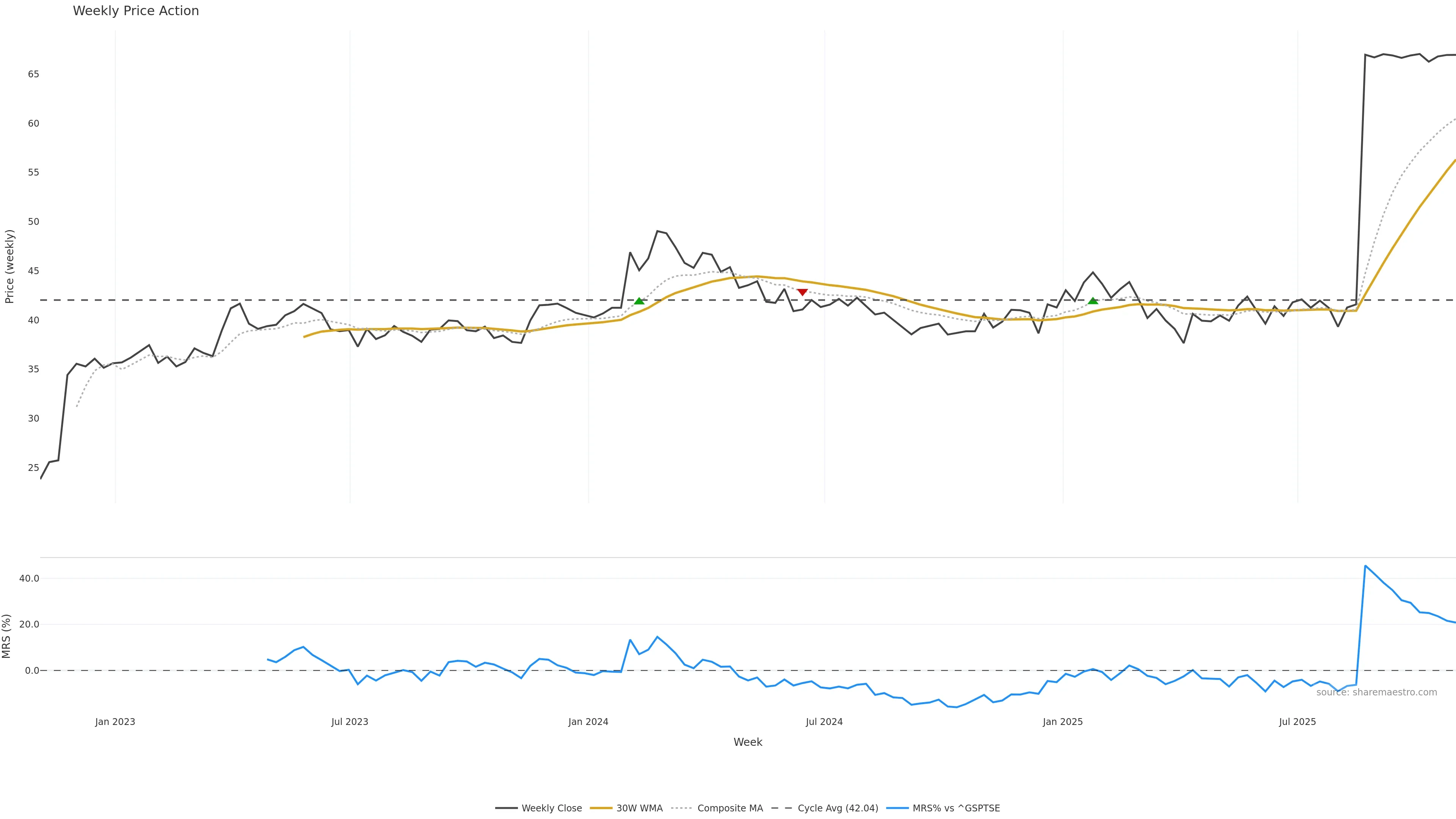Click the blue MRS% vs ^GSPTSE legend swatch
The height and width of the screenshot is (819, 1456).
(x=897, y=808)
